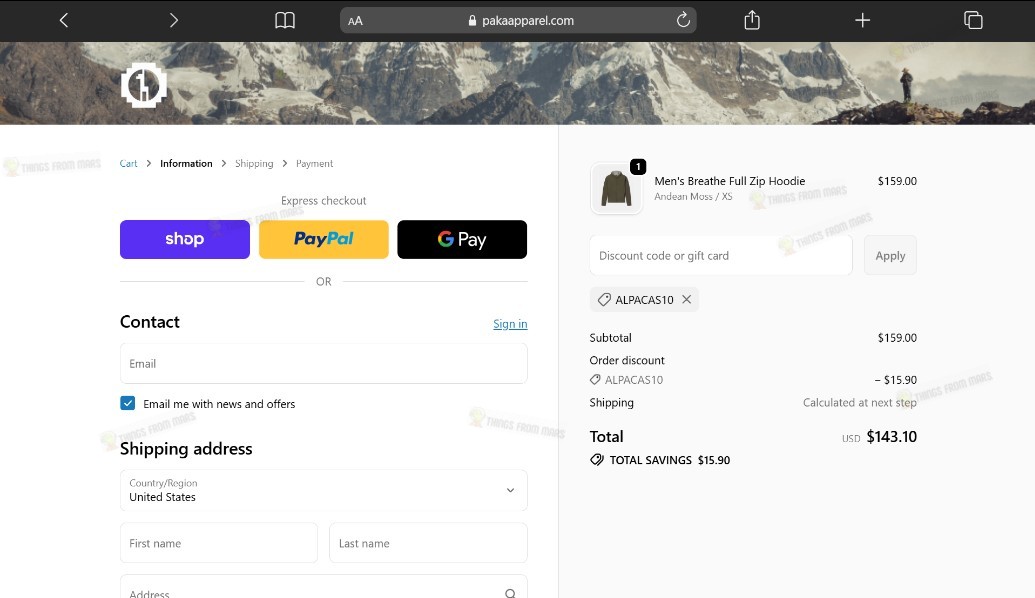Click the Address search magnifier icon

coord(510,593)
